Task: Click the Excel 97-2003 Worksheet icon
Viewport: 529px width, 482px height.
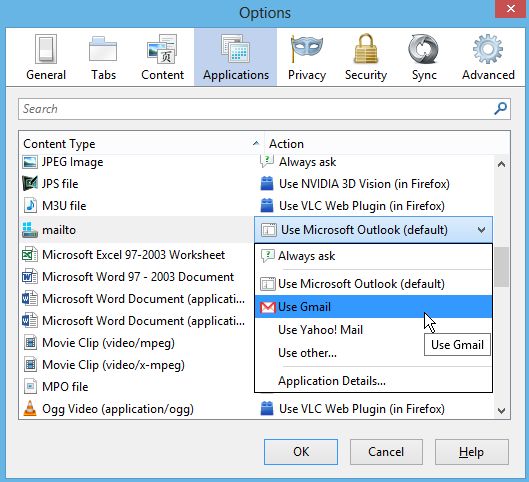Action: pos(30,255)
